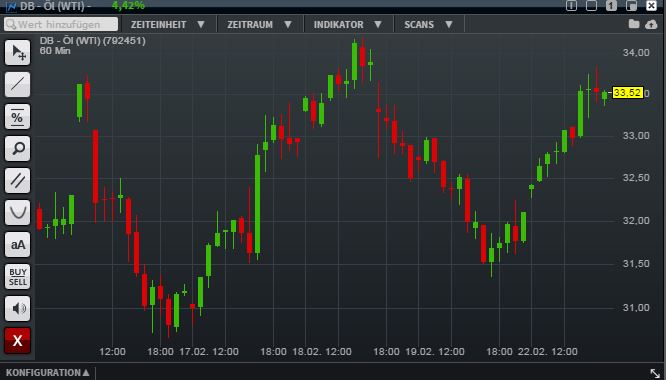Select the percent retracement tool
The image size is (666, 380).
tap(17, 116)
